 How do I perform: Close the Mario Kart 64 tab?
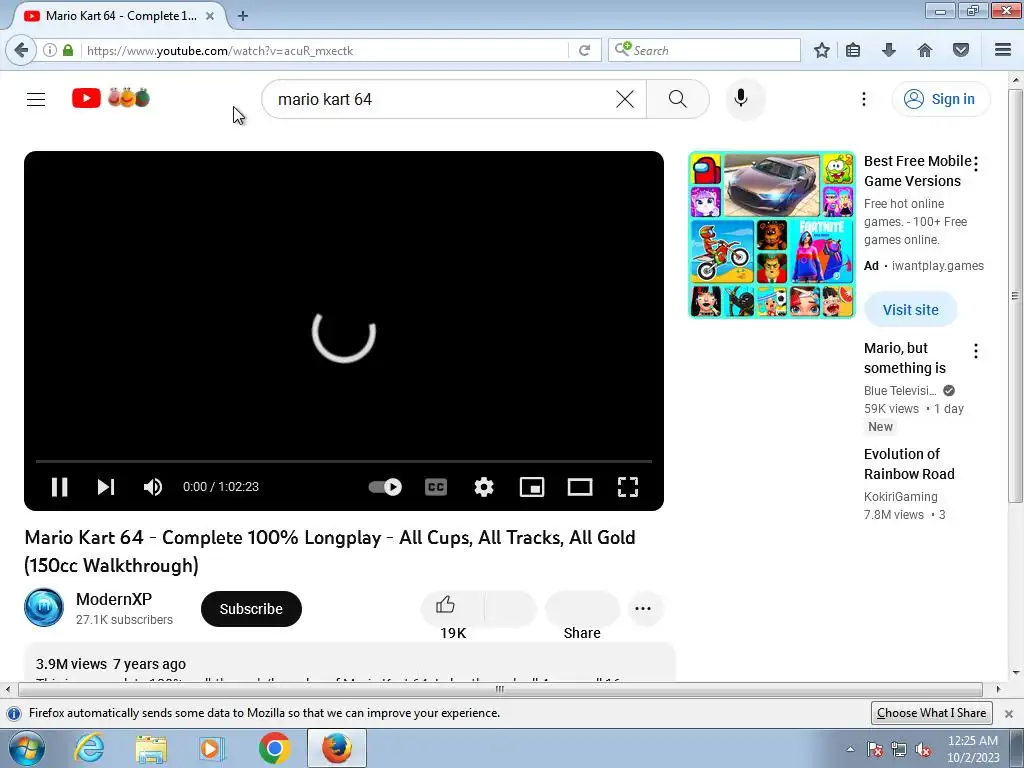[210, 16]
